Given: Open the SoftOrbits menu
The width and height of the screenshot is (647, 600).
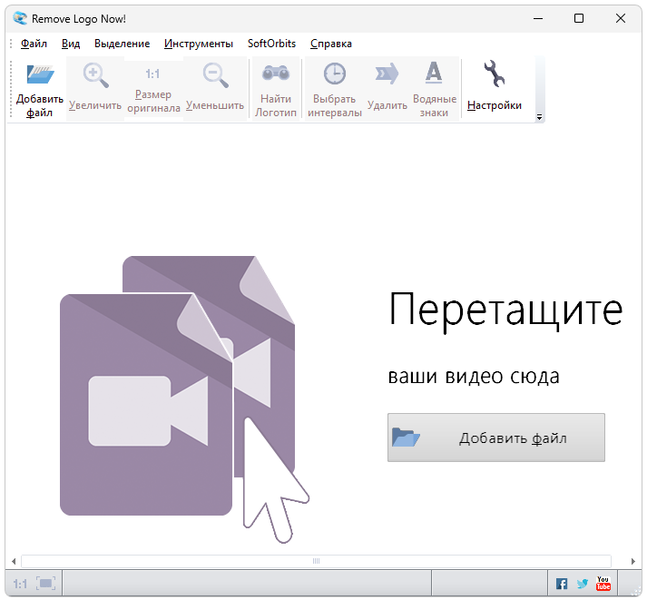Looking at the screenshot, I should click(272, 43).
